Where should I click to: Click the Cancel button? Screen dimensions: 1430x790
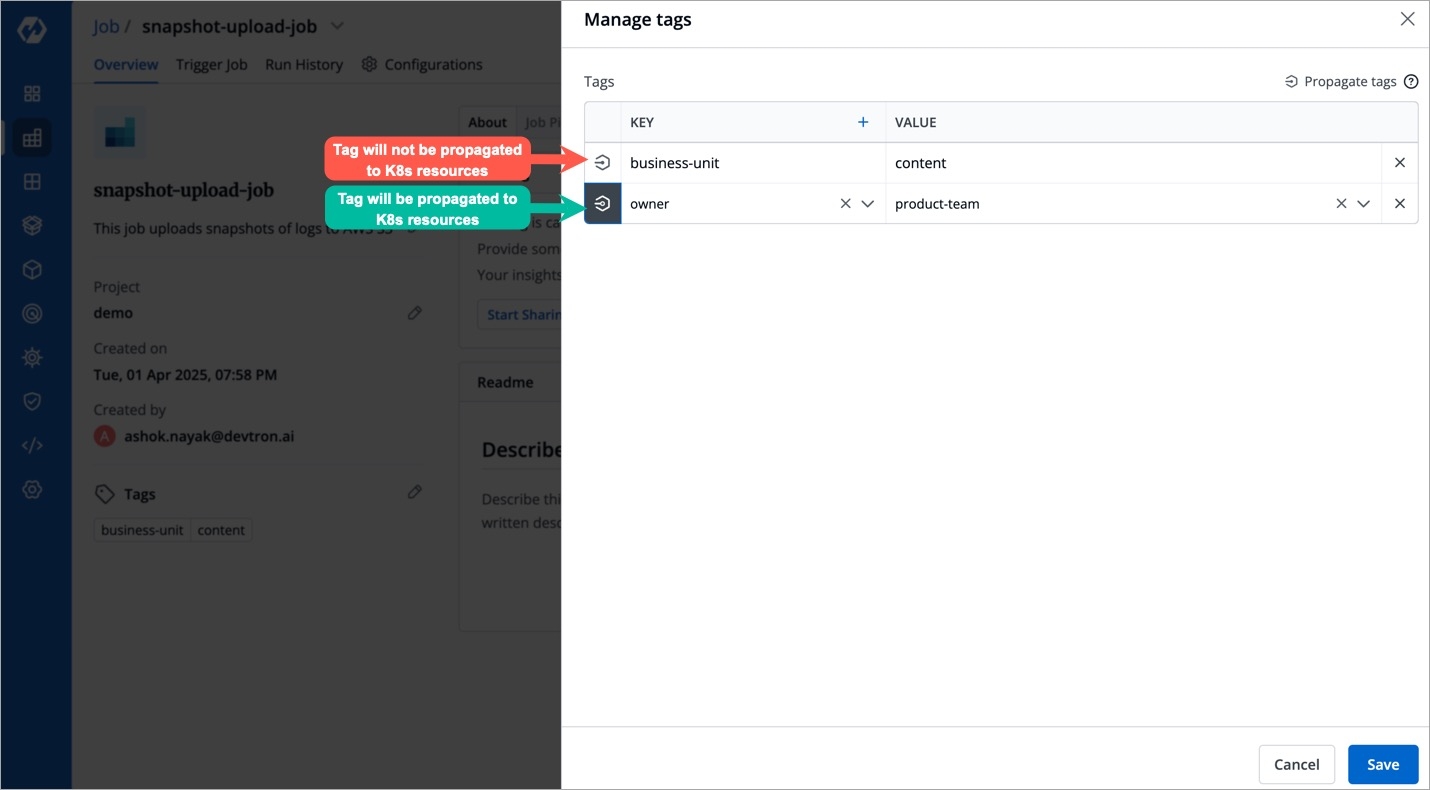tap(1296, 764)
